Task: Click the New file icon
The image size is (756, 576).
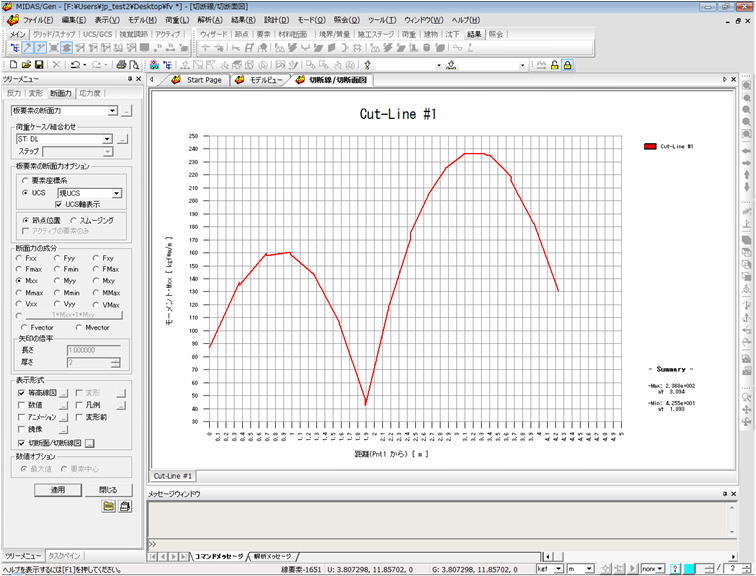Action: click(x=14, y=65)
